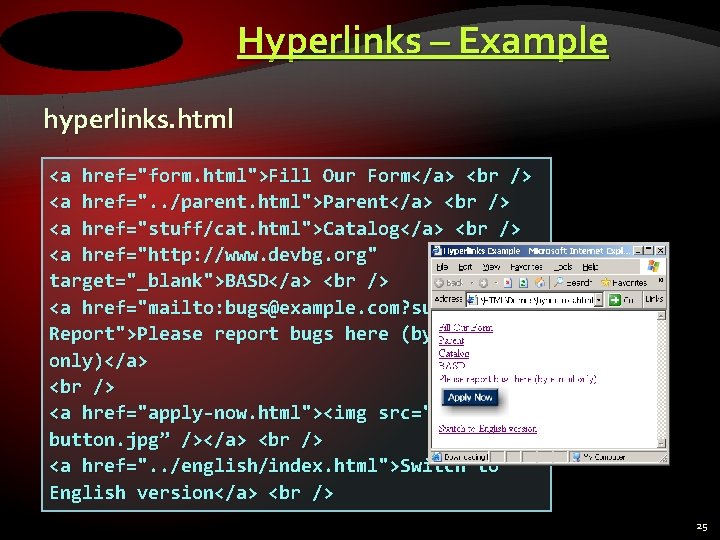The width and height of the screenshot is (720, 540).
Task: Click the code line containing stuff/cat.html
Action: click(x=285, y=228)
